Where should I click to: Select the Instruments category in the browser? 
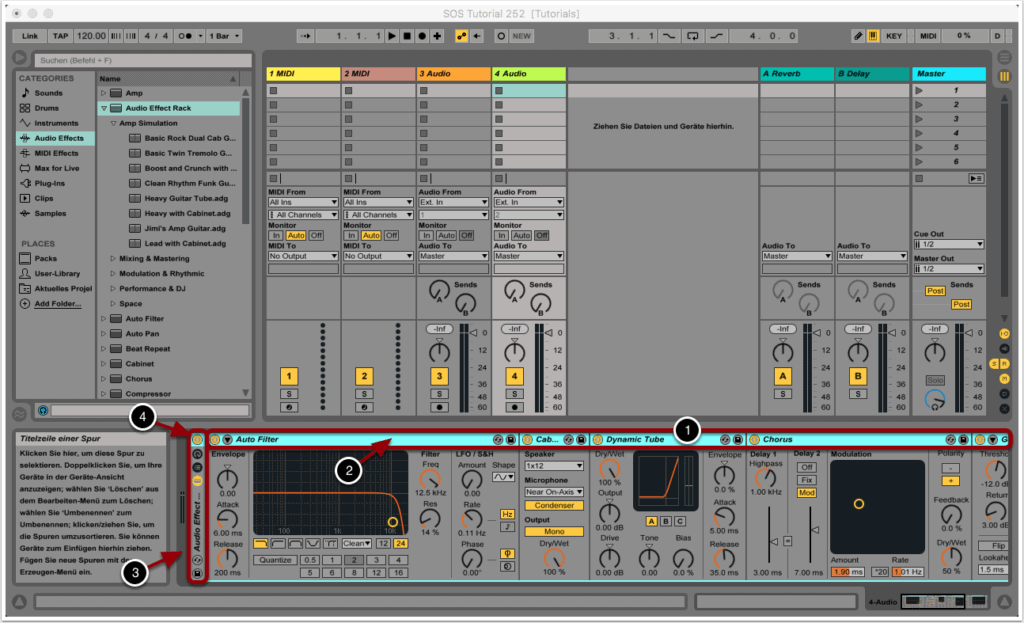(56, 123)
